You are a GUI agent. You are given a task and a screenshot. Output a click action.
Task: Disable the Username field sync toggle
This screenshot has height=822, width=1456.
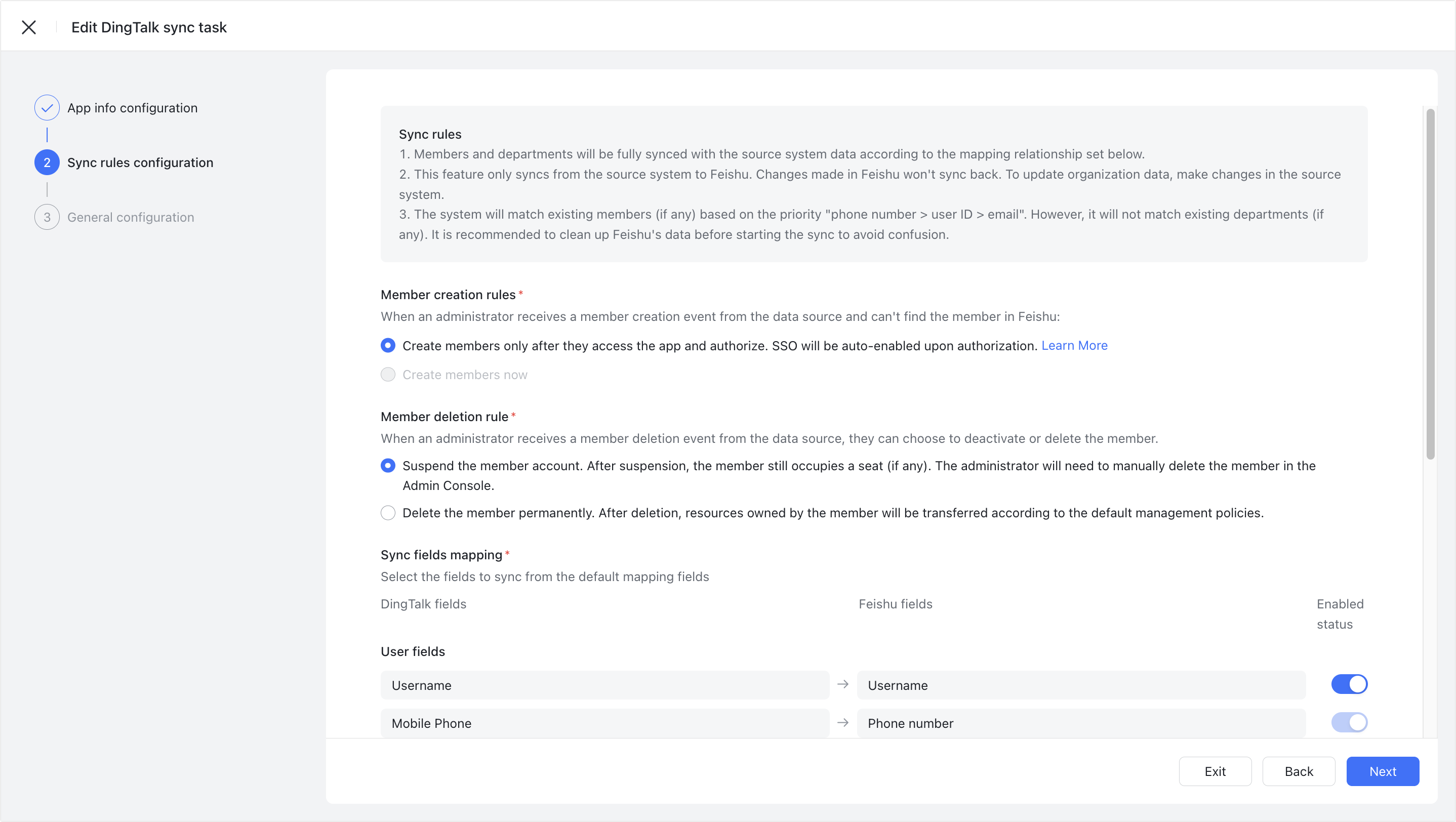click(1349, 684)
